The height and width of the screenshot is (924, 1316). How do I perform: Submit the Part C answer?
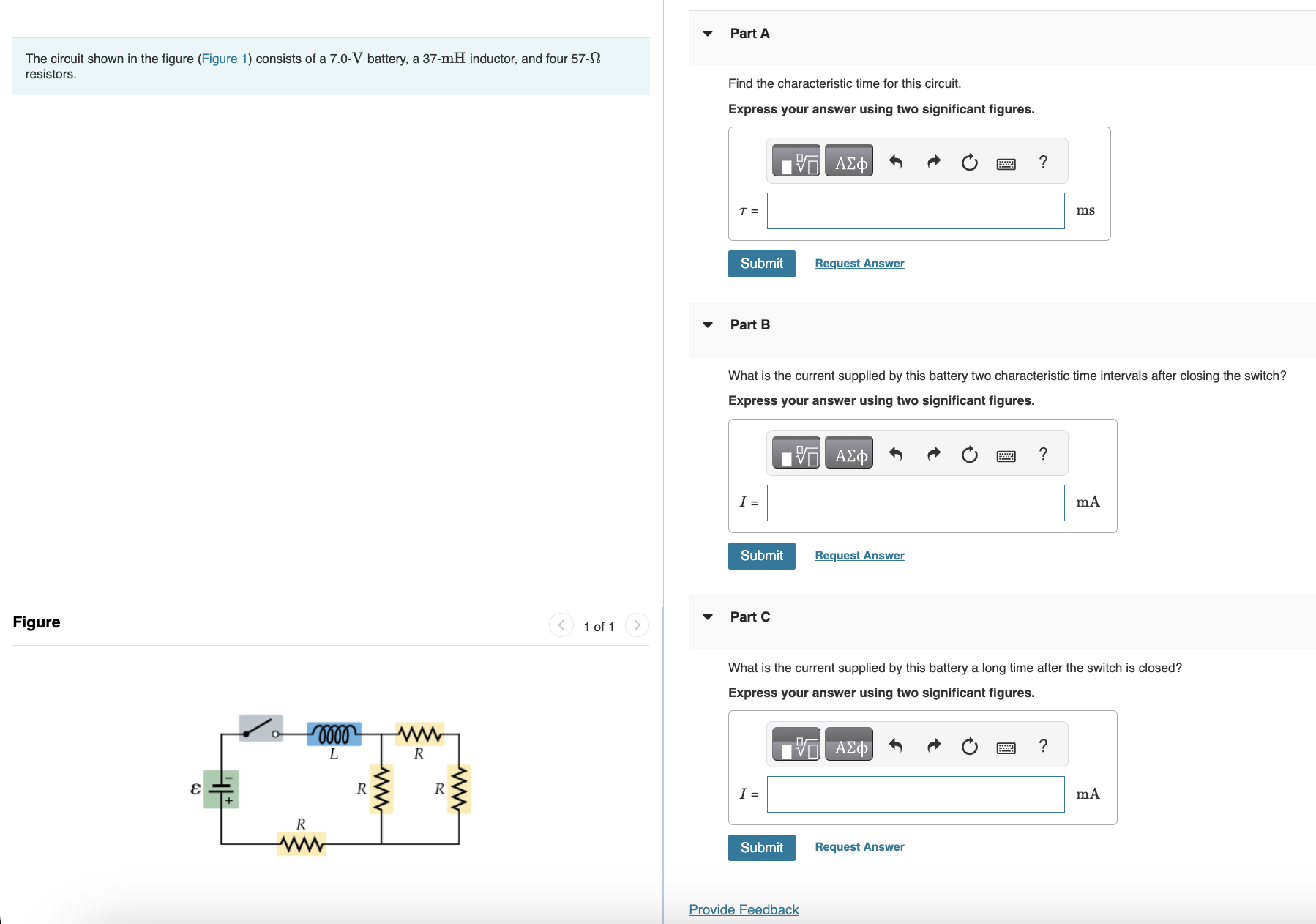[x=762, y=847]
